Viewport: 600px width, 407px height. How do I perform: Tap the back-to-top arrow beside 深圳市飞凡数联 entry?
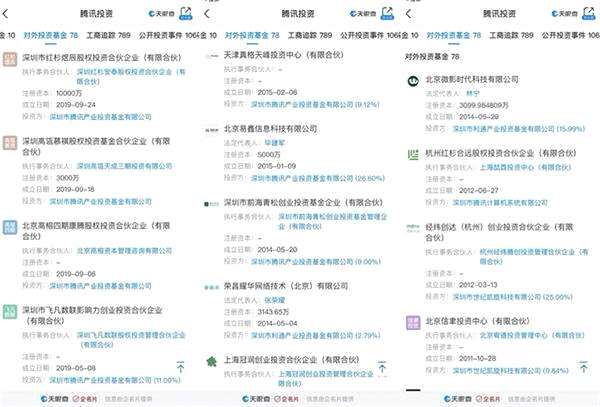coord(180,367)
